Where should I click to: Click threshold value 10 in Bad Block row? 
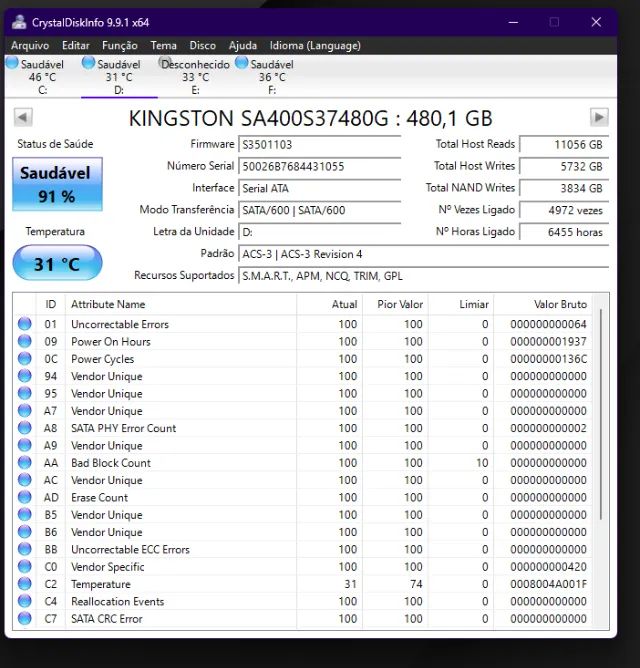[x=482, y=463]
